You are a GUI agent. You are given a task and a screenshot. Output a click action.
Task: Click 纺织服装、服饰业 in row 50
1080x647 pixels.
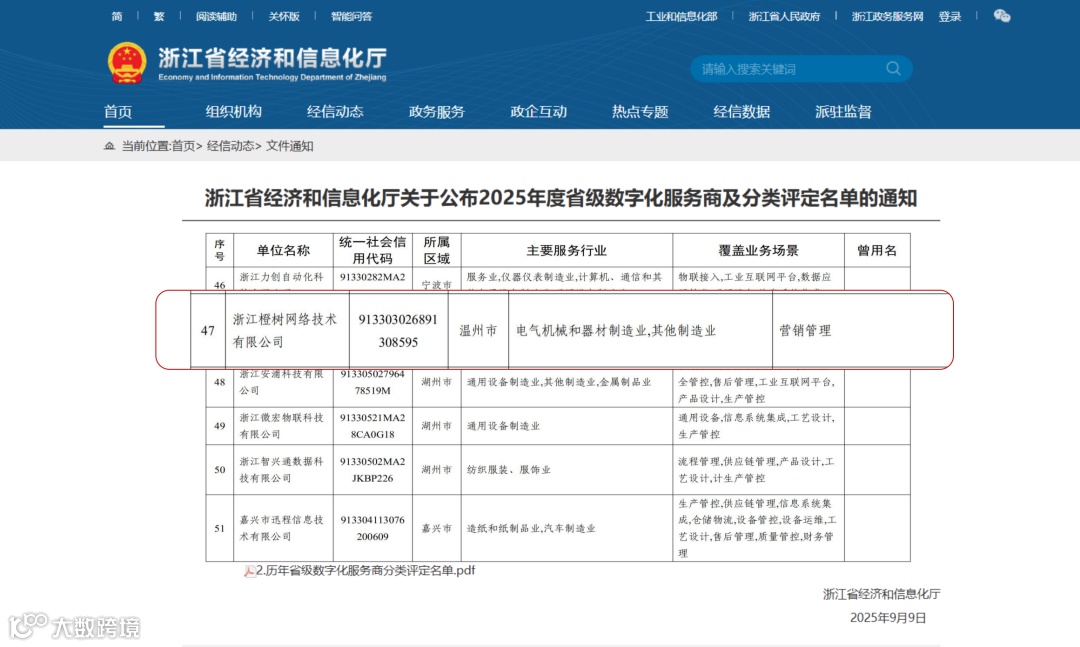pos(509,470)
